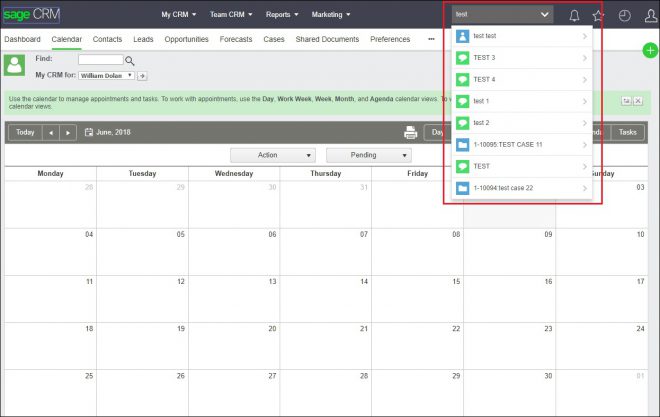This screenshot has width=660, height=417.
Task: Click the green plus New button
Action: coord(651,50)
